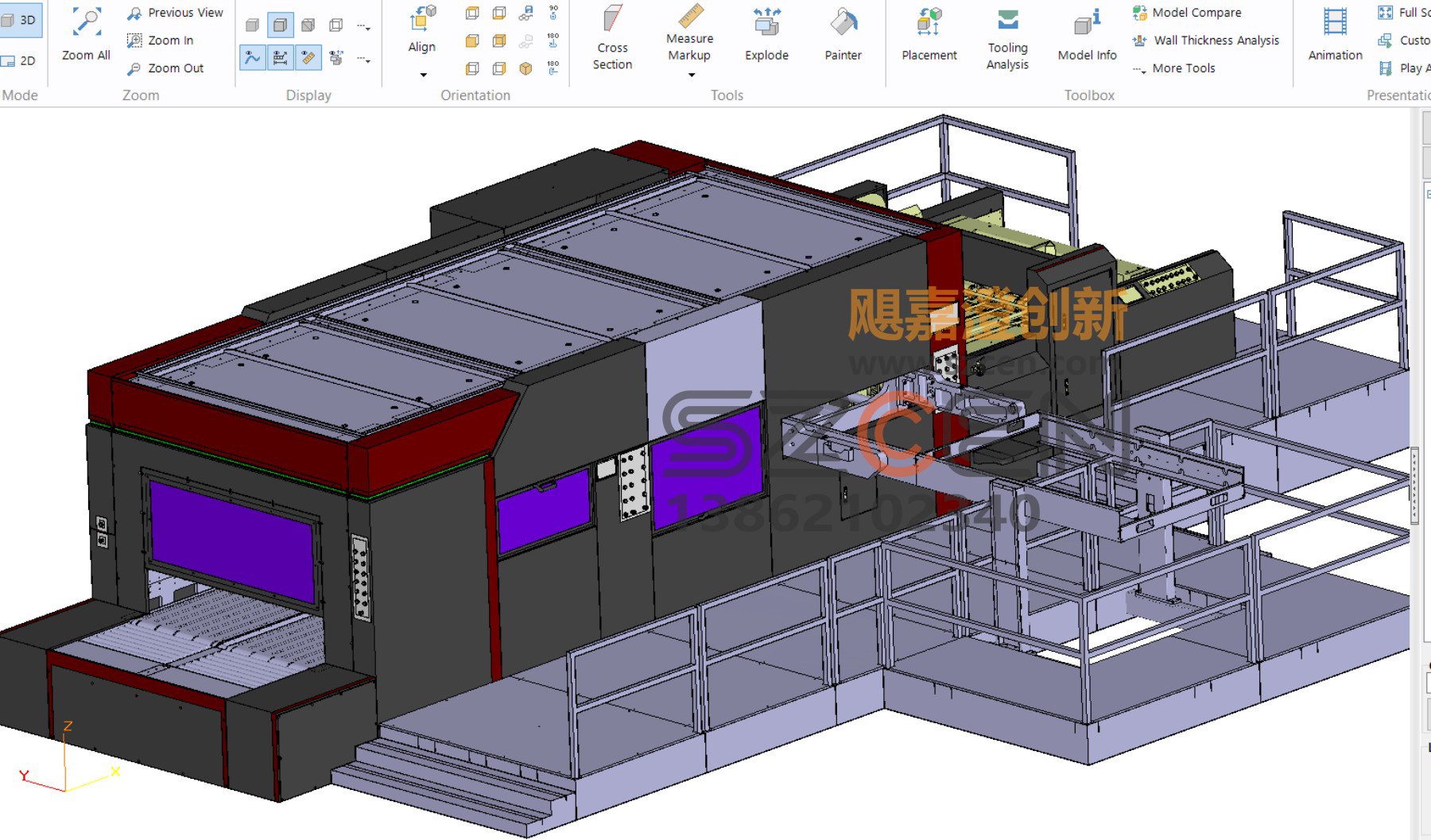Select the solid orange isometric view cube

point(525,68)
